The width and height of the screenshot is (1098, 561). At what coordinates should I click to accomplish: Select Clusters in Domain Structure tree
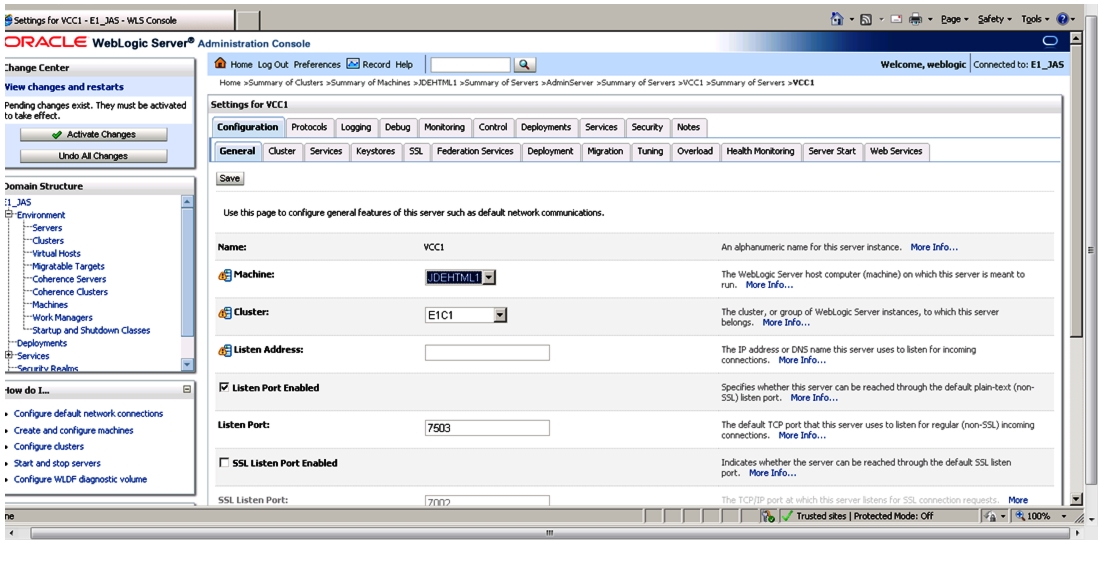[48, 241]
